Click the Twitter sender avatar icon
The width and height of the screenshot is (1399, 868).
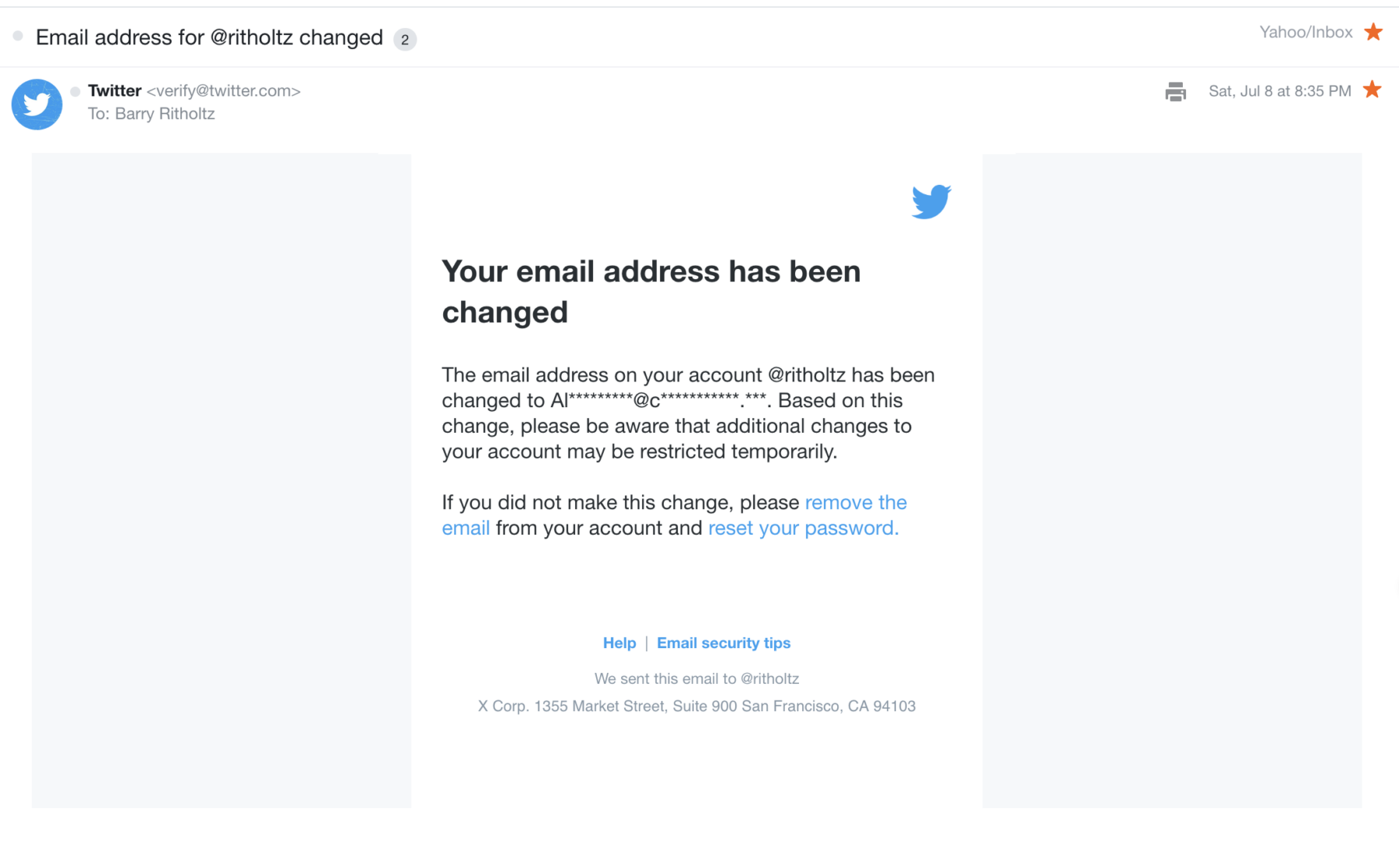tap(37, 104)
